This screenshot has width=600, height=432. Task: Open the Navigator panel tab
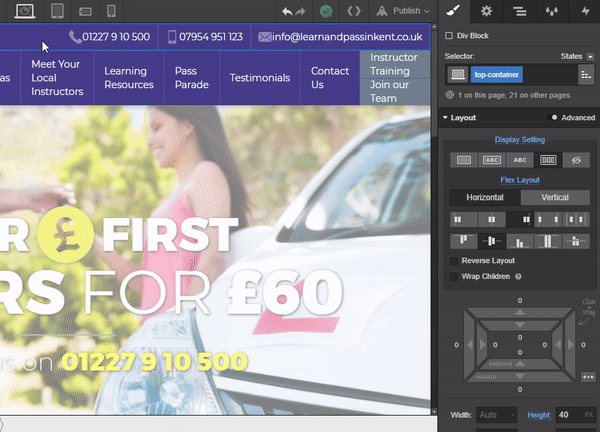[x=519, y=11]
